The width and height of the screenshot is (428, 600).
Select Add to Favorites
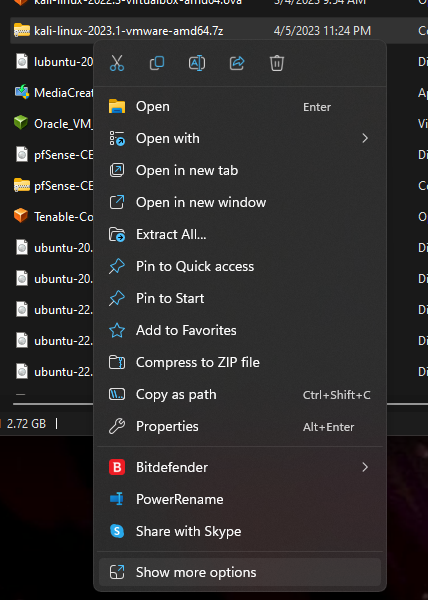pos(240,330)
